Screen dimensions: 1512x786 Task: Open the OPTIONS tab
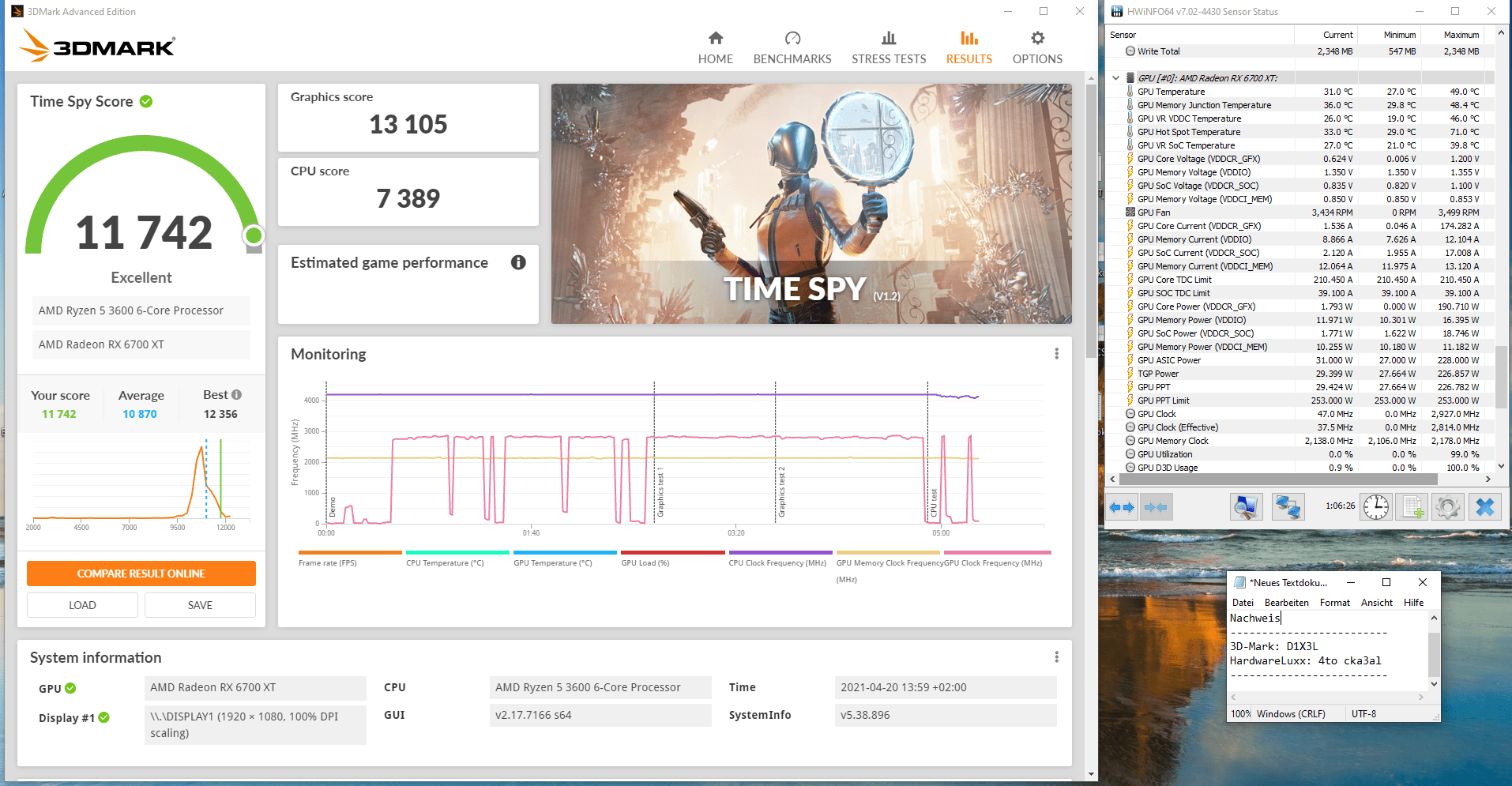click(1037, 47)
